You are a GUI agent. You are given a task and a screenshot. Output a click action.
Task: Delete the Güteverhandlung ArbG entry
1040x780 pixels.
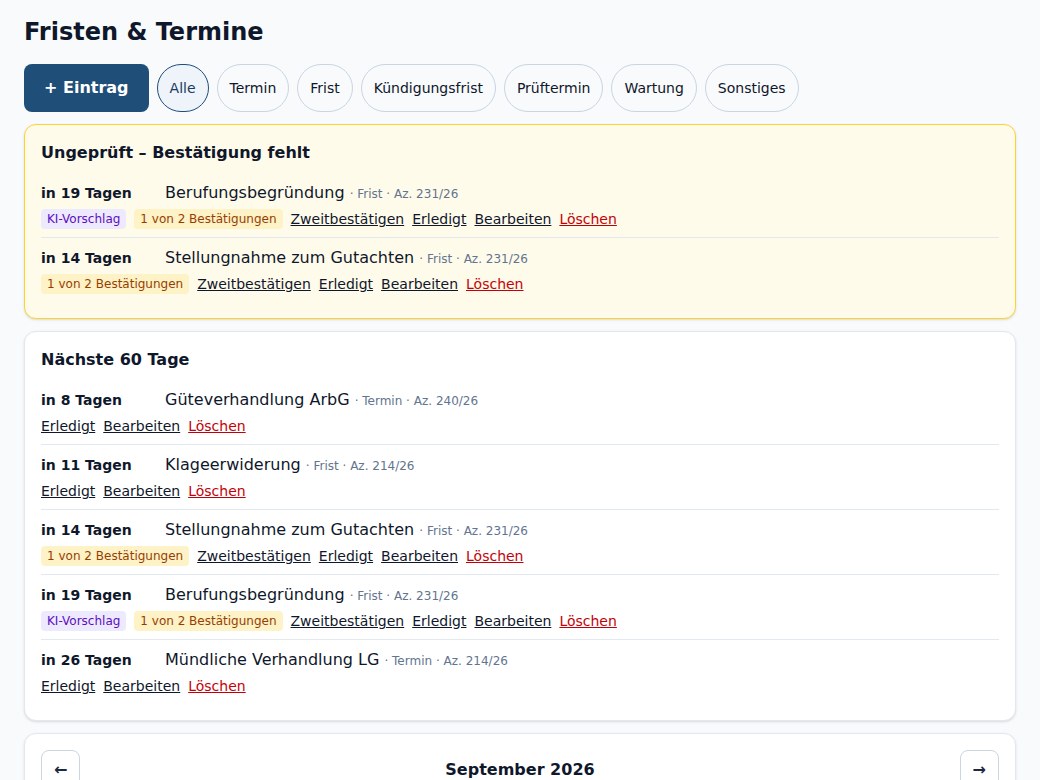point(217,426)
